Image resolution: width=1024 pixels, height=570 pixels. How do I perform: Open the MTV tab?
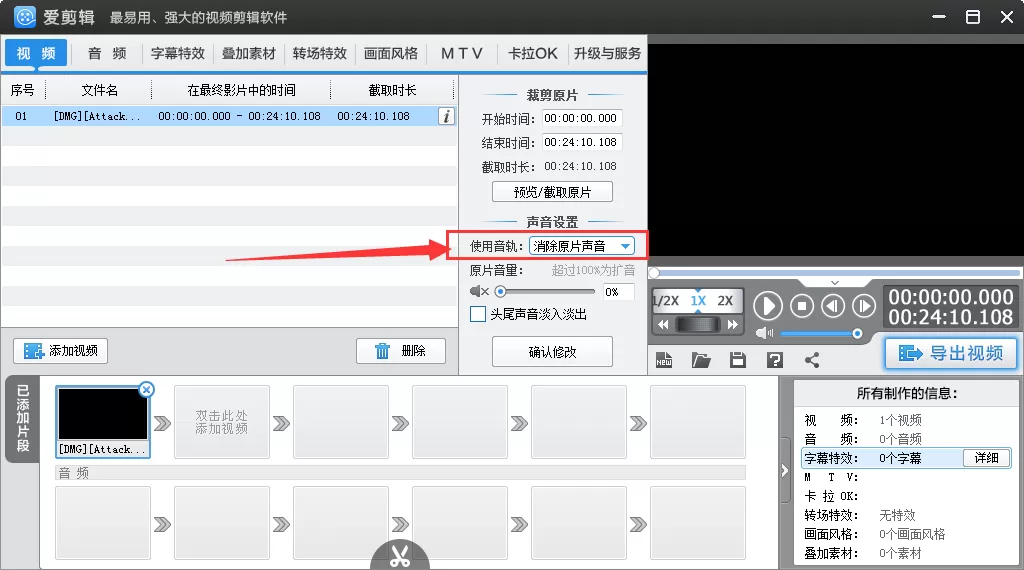[x=462, y=54]
